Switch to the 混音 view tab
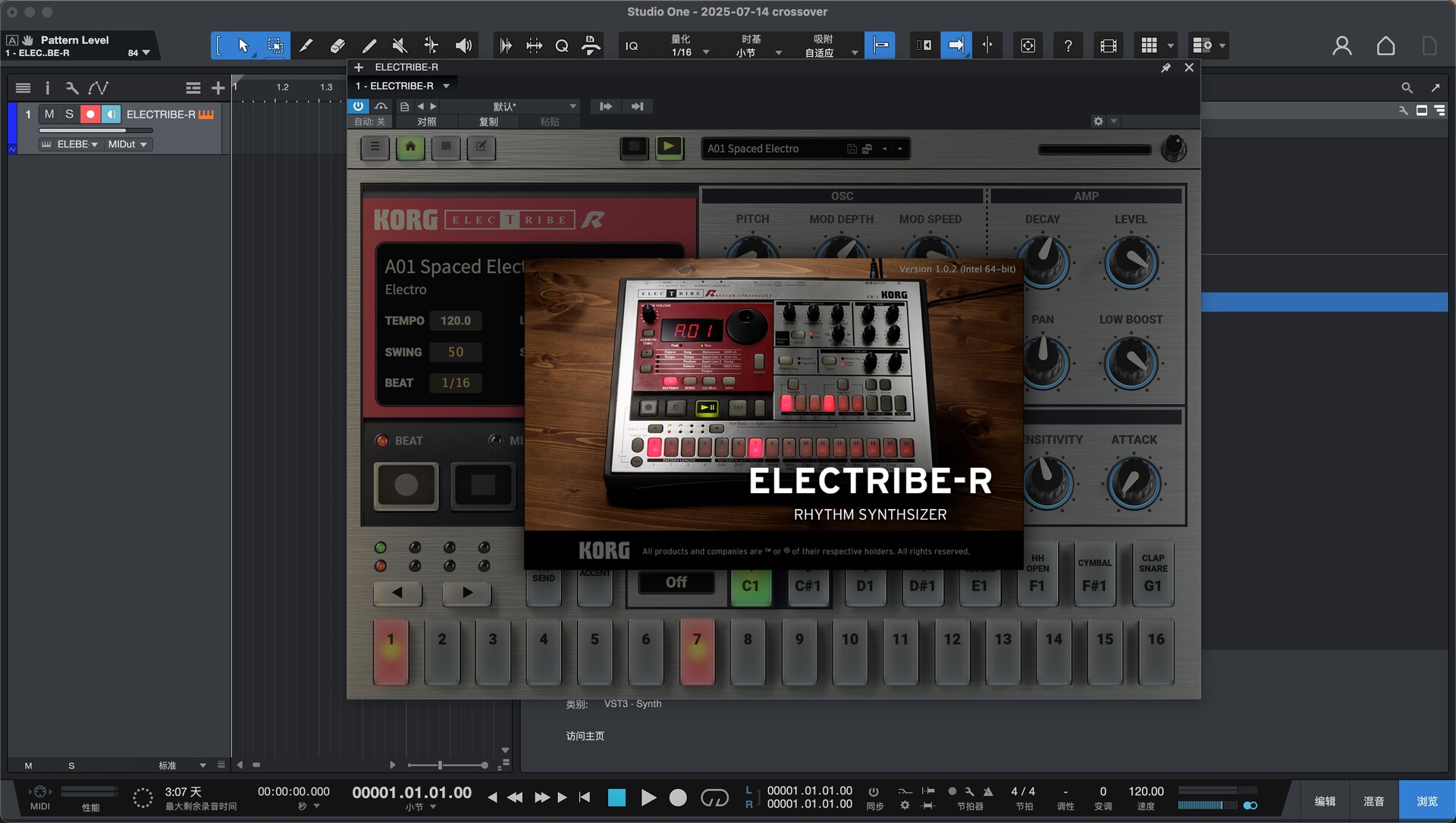This screenshot has width=1456, height=823. pos(1374,801)
